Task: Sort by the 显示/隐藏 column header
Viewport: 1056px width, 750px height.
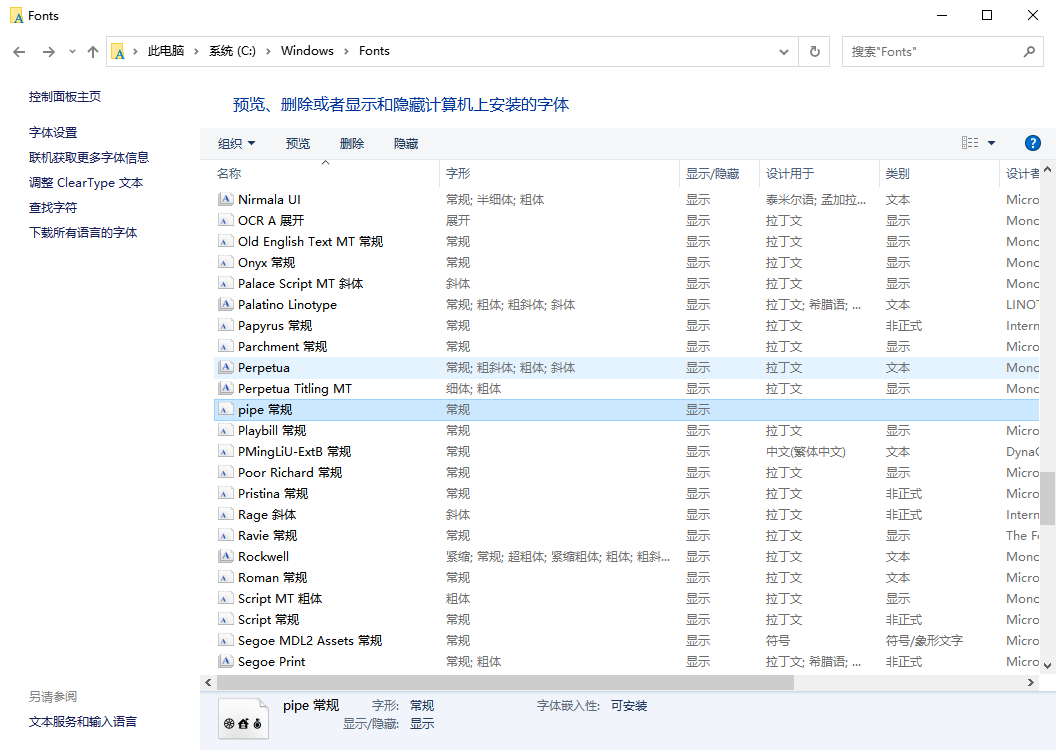Action: 713,174
